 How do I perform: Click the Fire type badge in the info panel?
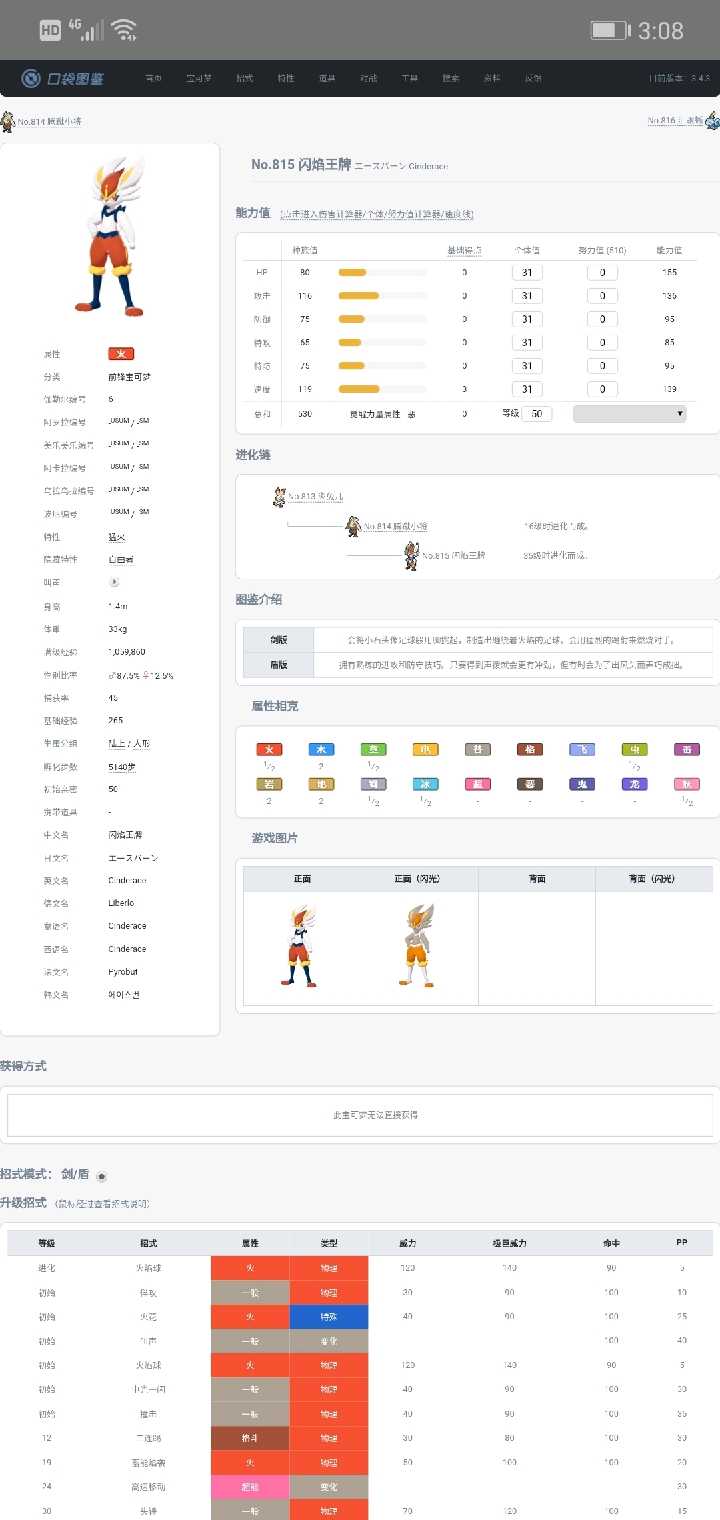click(x=121, y=354)
